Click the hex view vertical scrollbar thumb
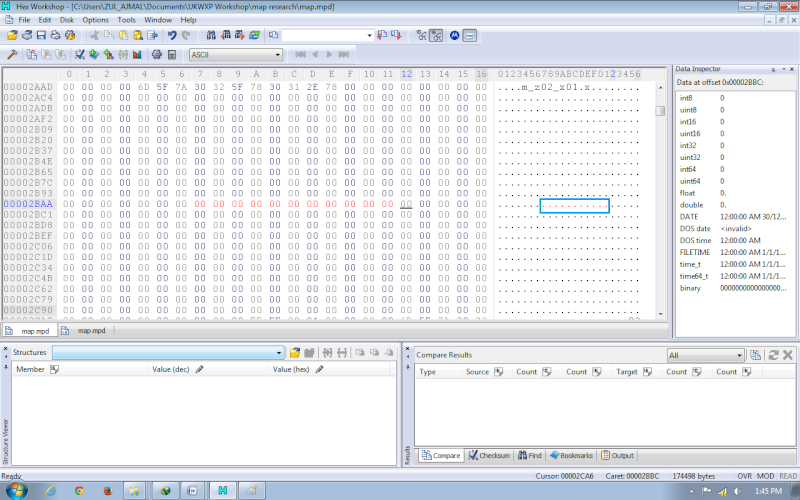The image size is (800, 500). click(660, 111)
